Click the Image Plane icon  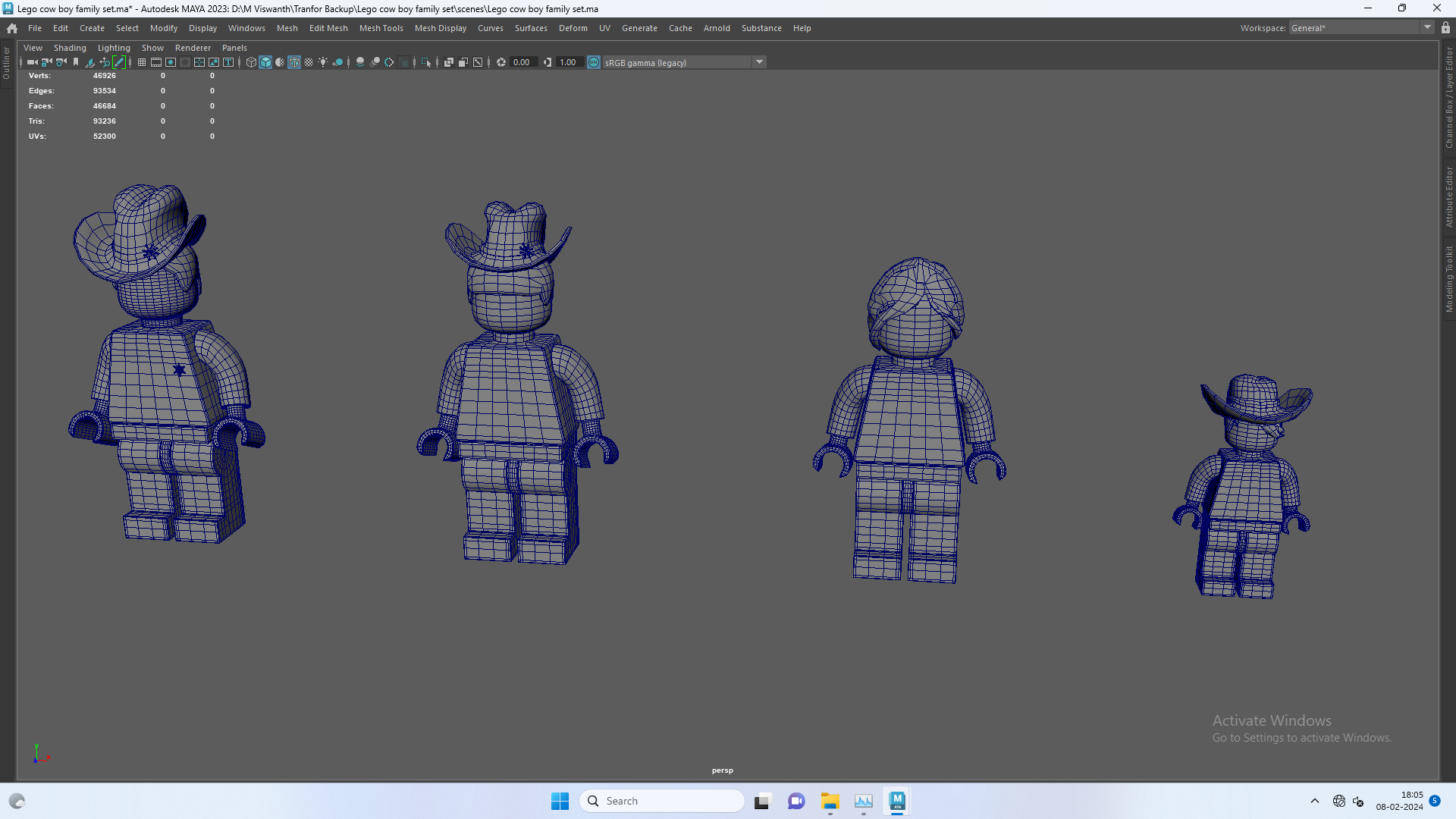90,62
